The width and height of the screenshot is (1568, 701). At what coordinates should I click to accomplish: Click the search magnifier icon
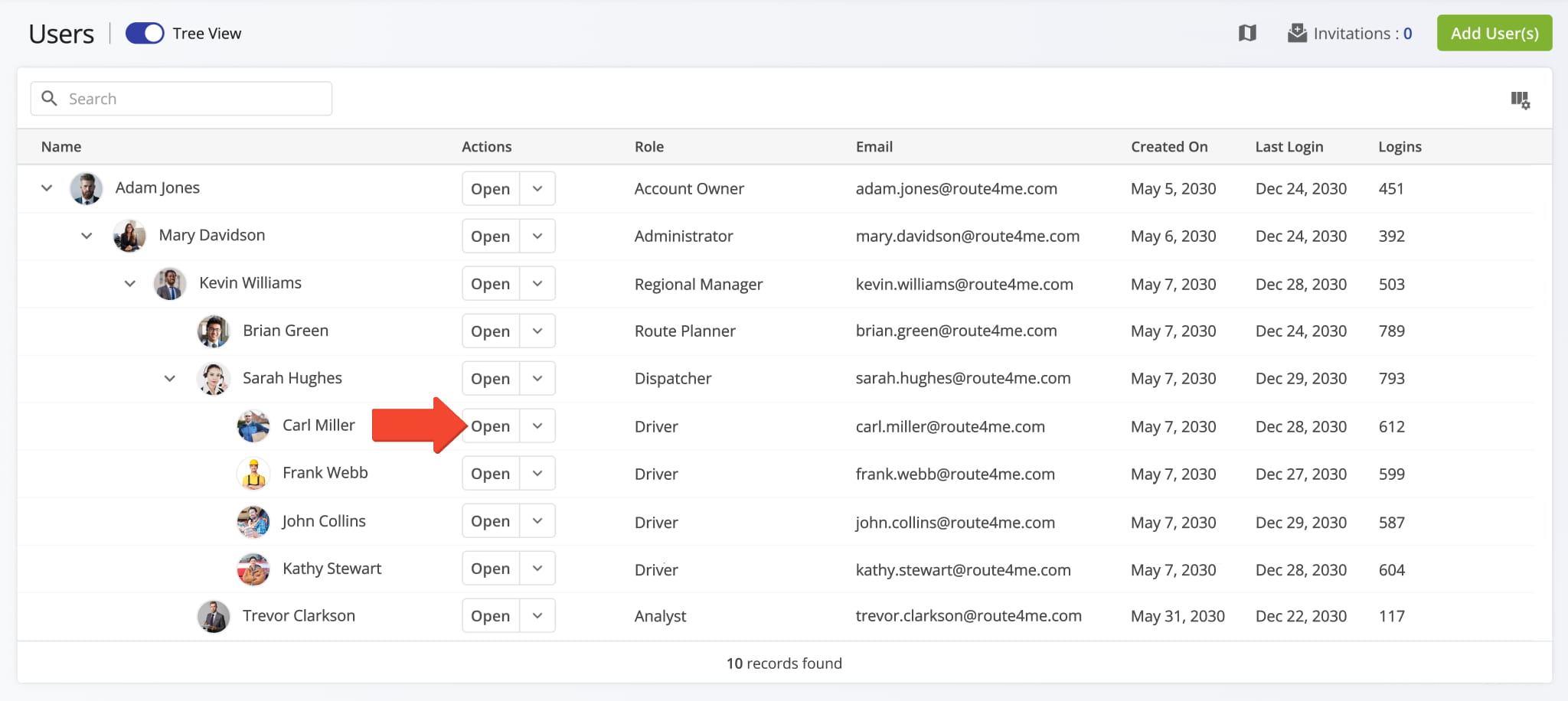(x=50, y=99)
